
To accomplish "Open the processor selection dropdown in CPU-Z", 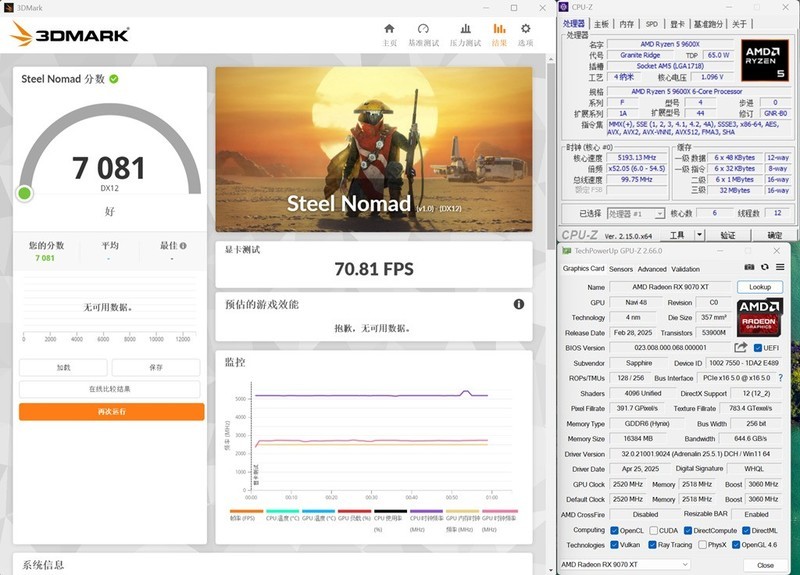I will (636, 213).
